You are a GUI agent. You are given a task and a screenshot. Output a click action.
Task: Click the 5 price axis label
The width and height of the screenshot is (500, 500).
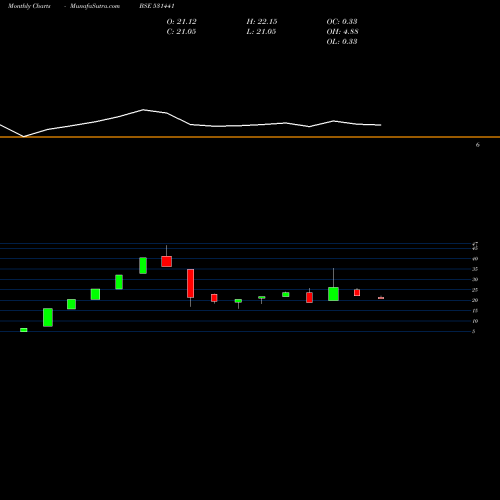tap(474, 331)
